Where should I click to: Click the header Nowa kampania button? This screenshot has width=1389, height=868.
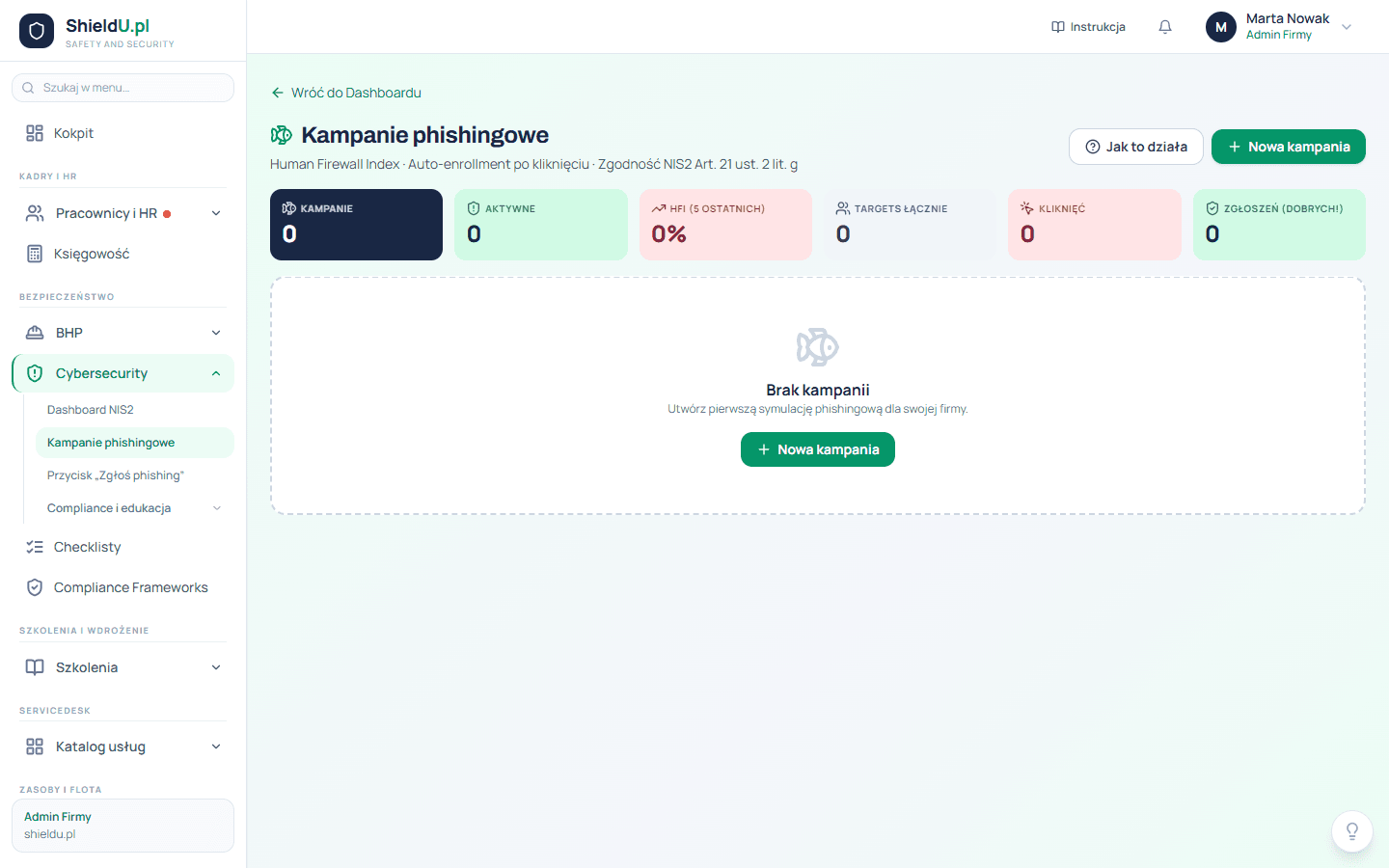[1289, 147]
